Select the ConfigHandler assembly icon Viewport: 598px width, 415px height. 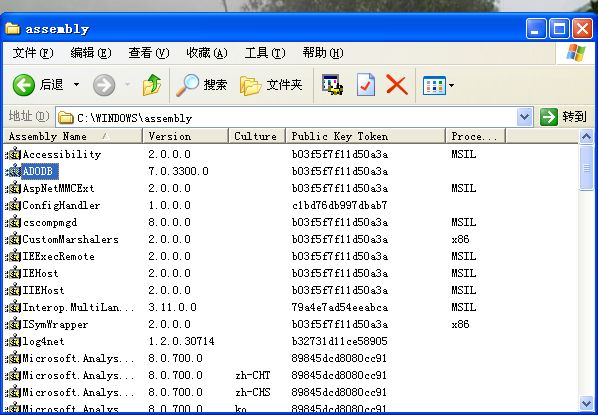tap(13, 205)
